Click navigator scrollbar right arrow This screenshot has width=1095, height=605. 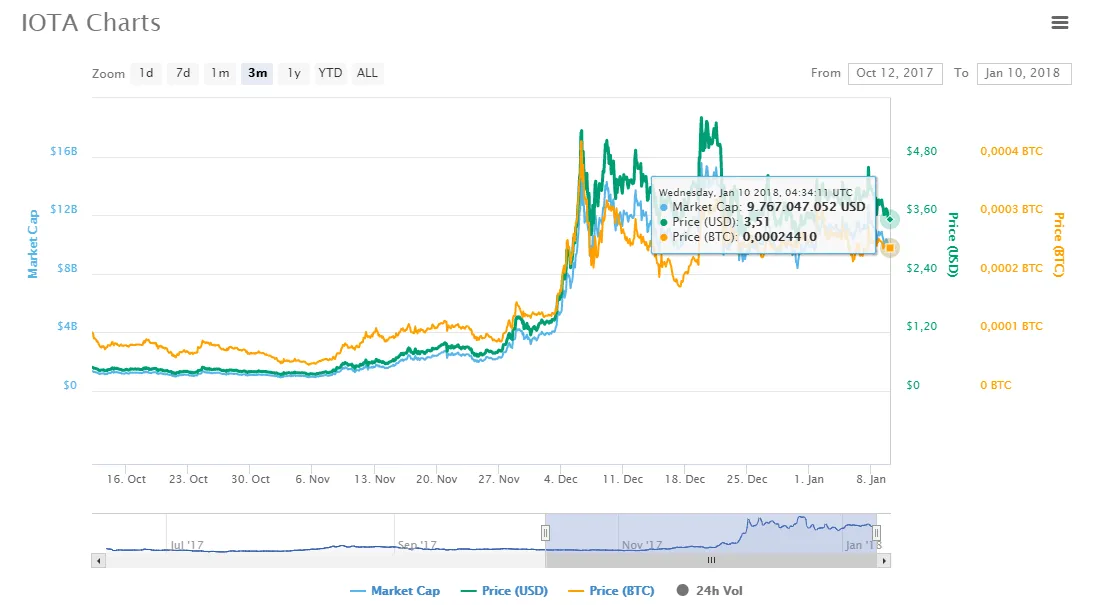coord(883,560)
